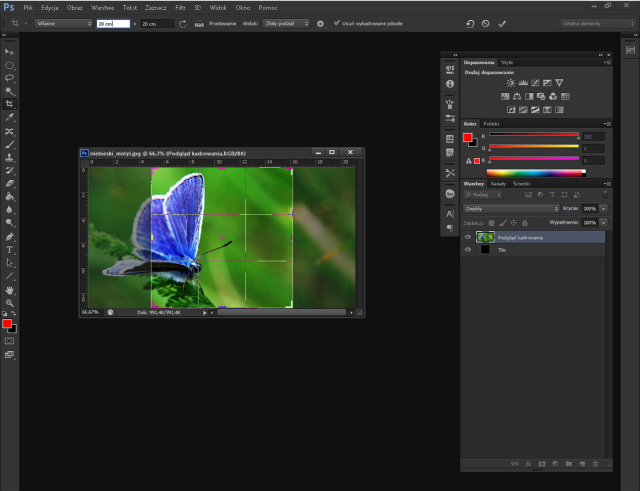Screen dimensions: 640x491
Task: Open the Warstwa menu
Action: (x=102, y=7)
